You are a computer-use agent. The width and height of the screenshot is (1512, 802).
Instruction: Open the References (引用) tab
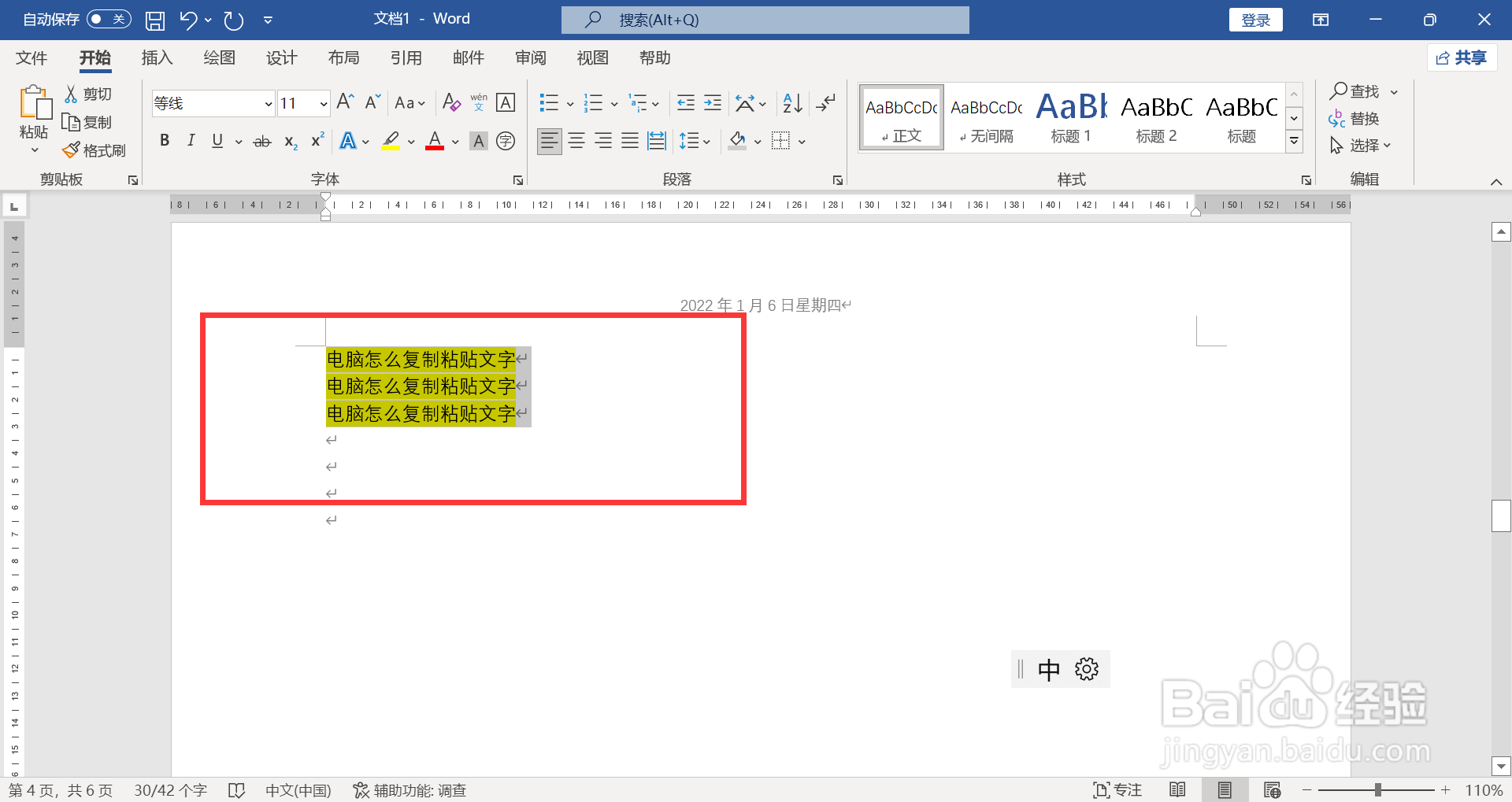pyautogui.click(x=406, y=57)
